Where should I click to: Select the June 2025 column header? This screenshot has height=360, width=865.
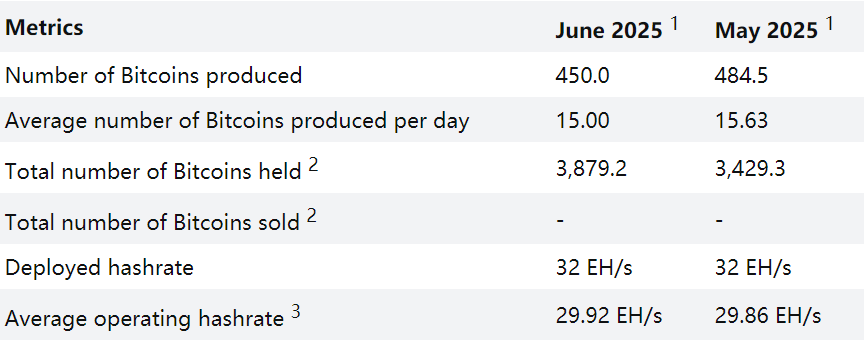pyautogui.click(x=608, y=31)
